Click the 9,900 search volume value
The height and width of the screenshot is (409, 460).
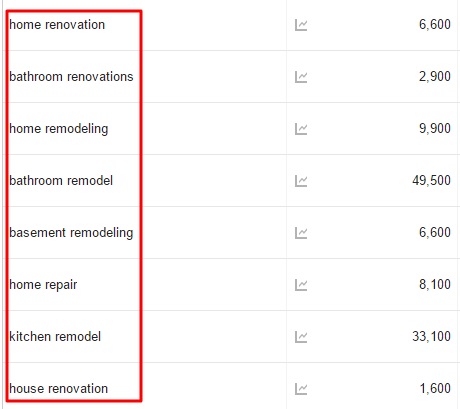click(x=435, y=129)
